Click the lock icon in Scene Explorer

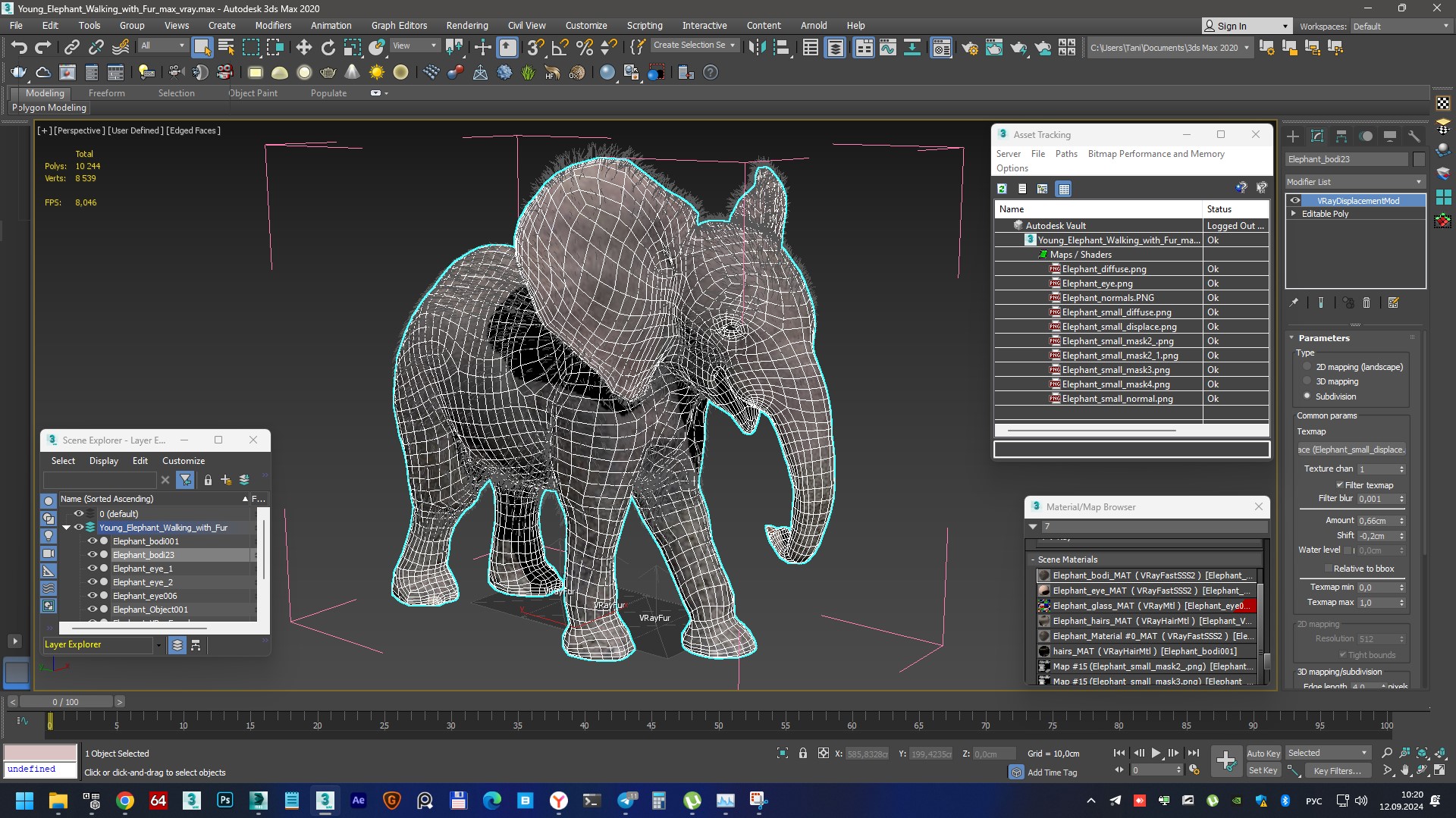coord(208,480)
